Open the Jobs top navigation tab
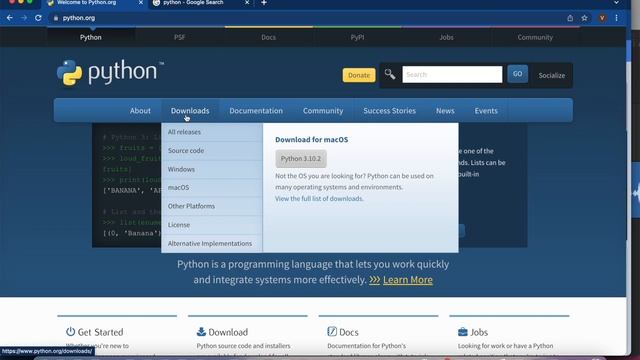 (446, 37)
